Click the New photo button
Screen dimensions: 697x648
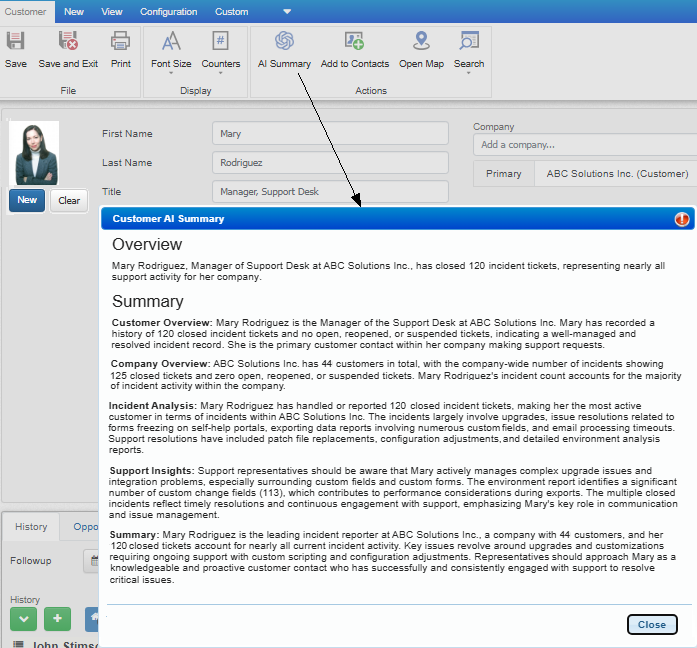coord(27,200)
